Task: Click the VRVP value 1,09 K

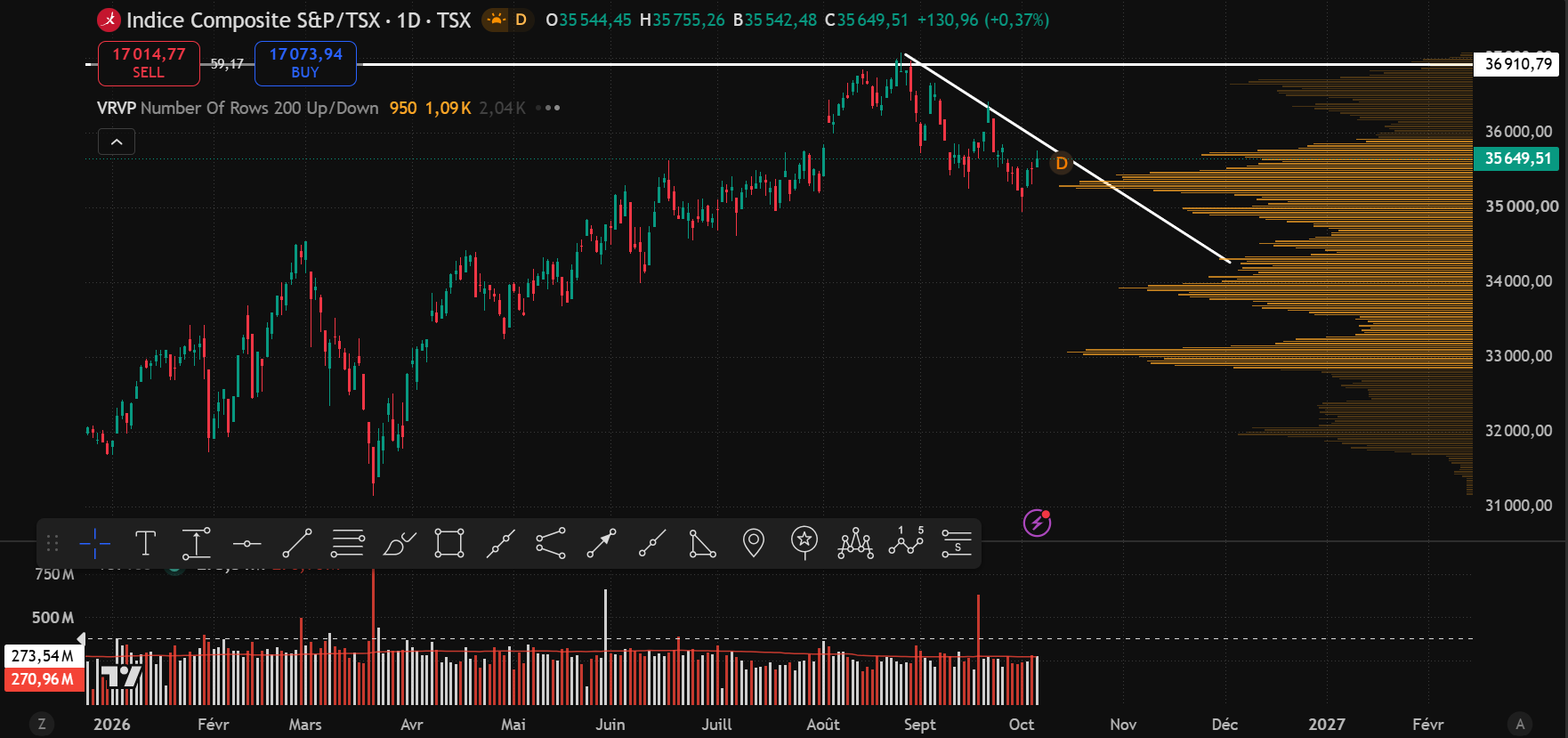Action: 448,108
